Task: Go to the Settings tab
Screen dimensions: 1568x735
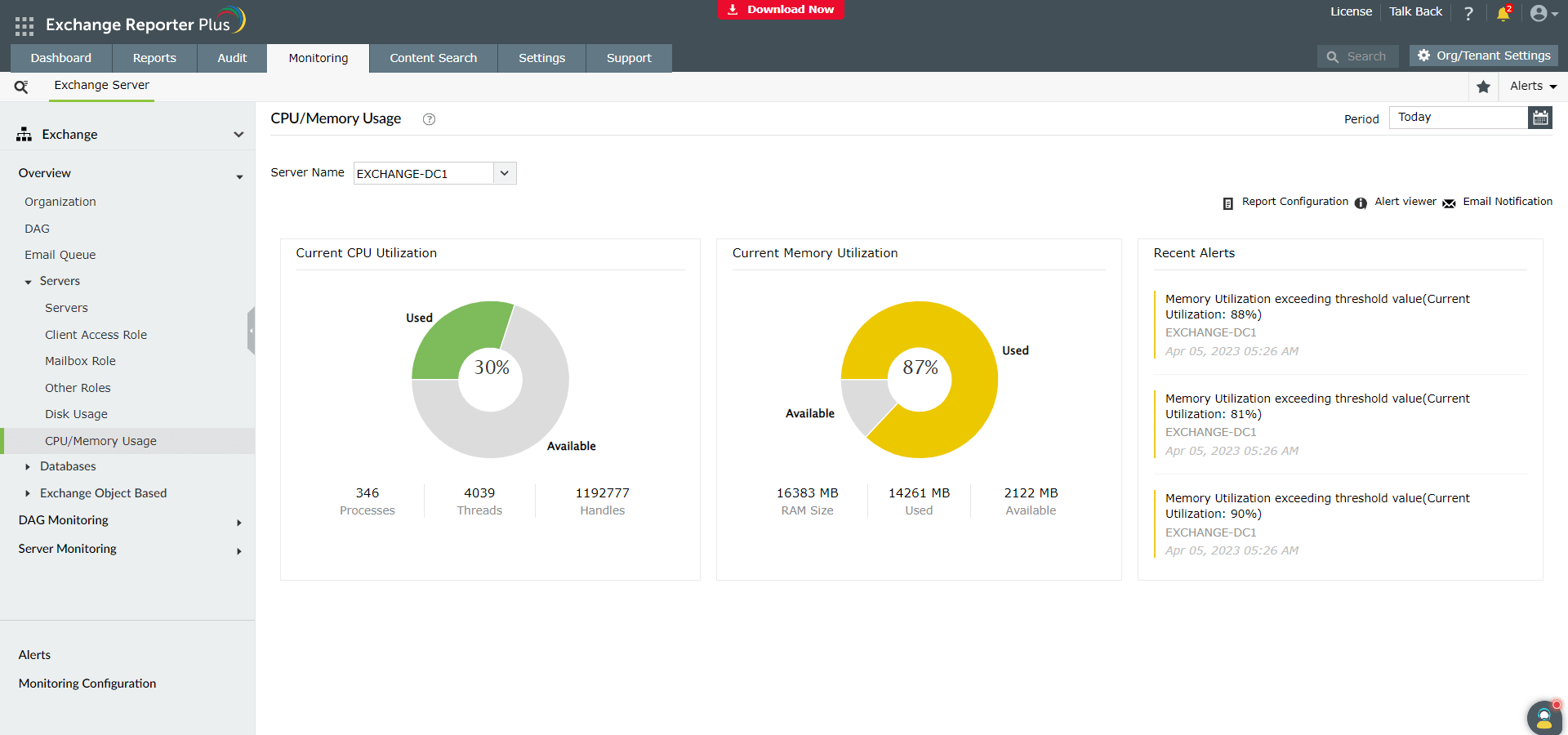Action: [x=542, y=58]
